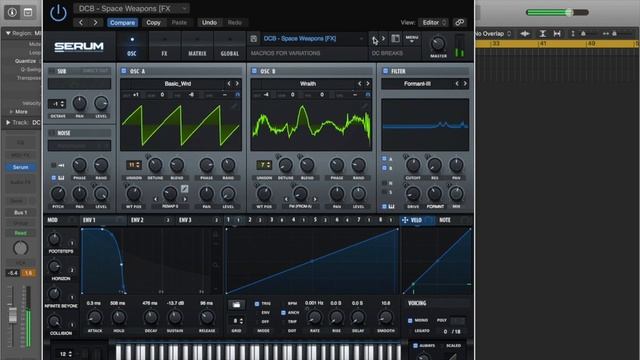The height and width of the screenshot is (360, 640).
Task: Open the View Editor dropdown
Action: (434, 22)
